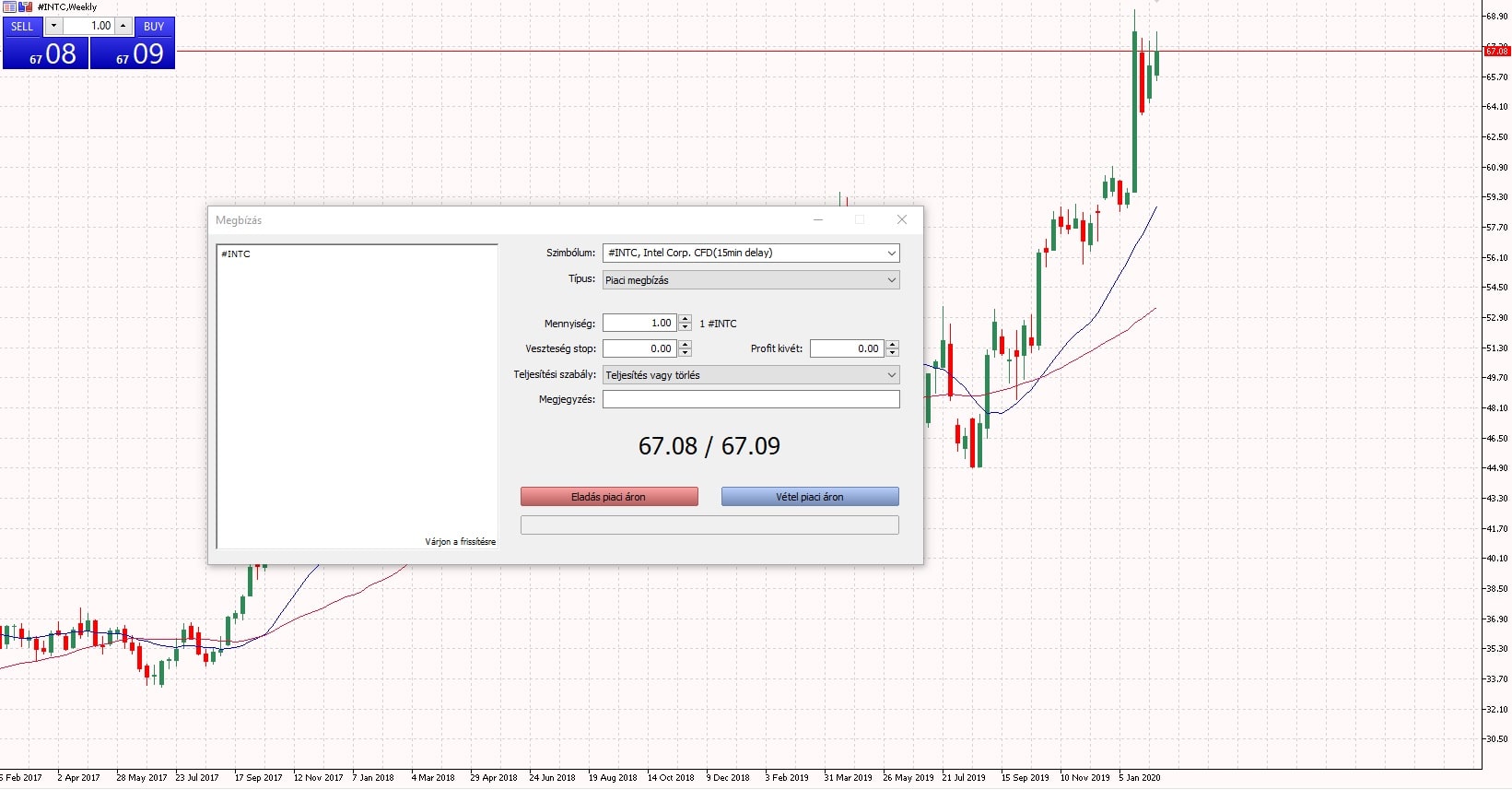Viewport: 1512px width, 790px height.
Task: Raise Veszteség stop with the up spinner arrow
Action: [685, 345]
